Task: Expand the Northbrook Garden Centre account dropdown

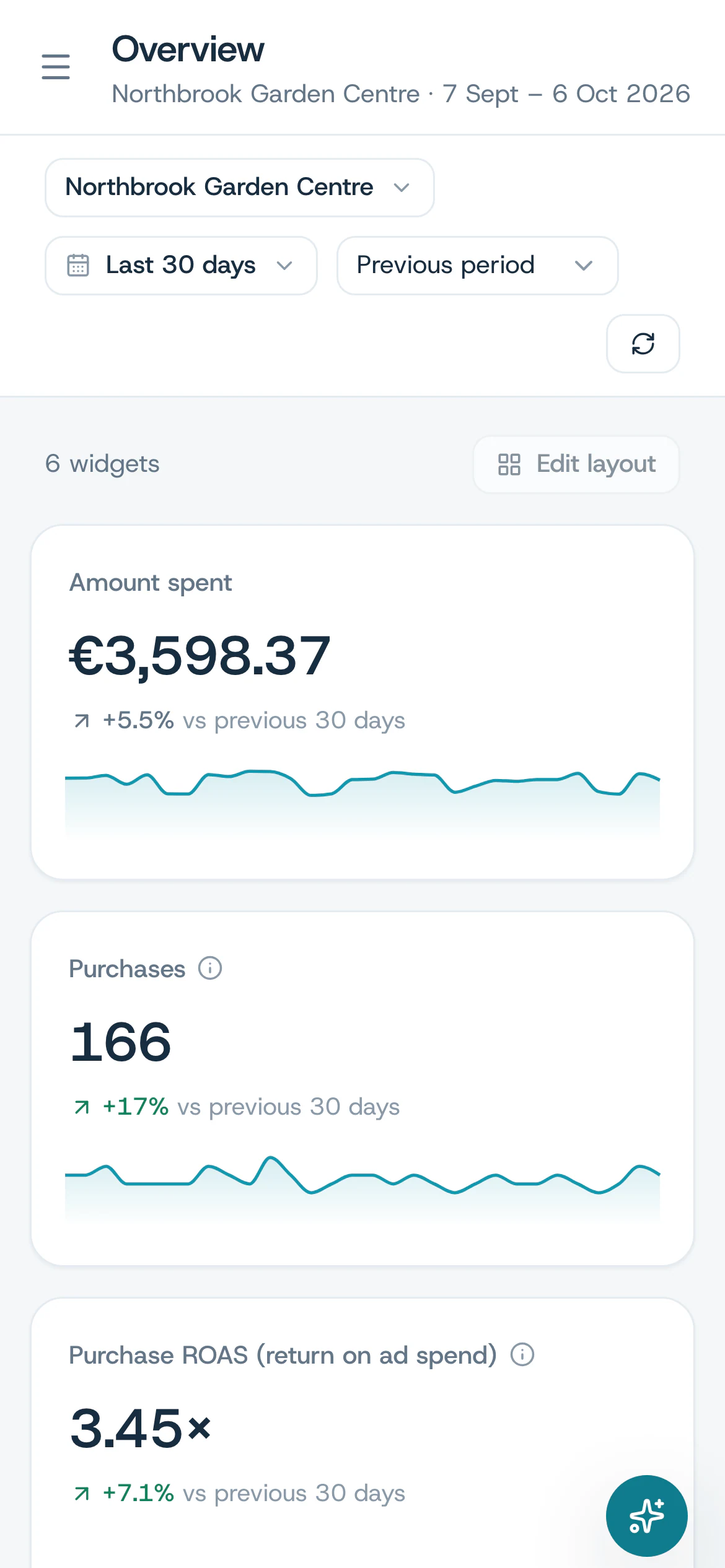Action: (x=239, y=187)
